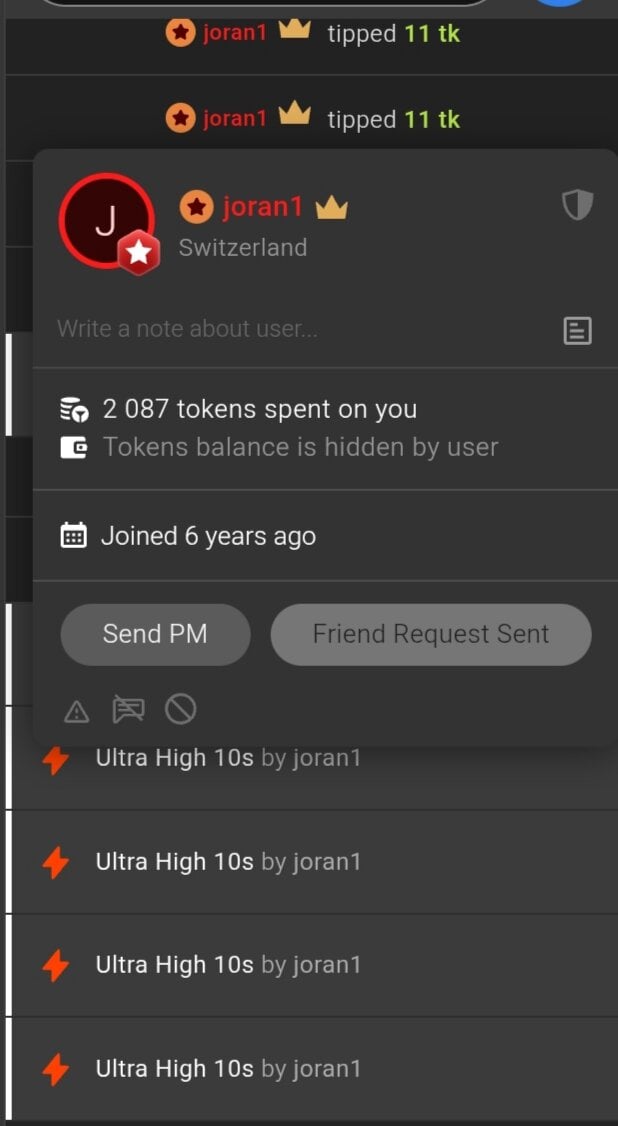The width and height of the screenshot is (618, 1126).
Task: Click the wallet icon for tokens balance
Action: point(74,447)
